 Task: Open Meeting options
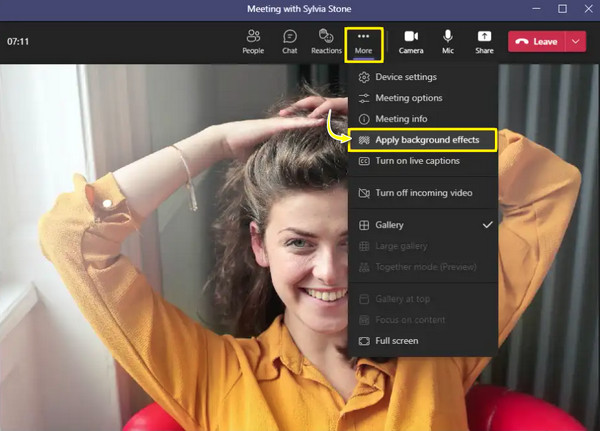(x=423, y=98)
